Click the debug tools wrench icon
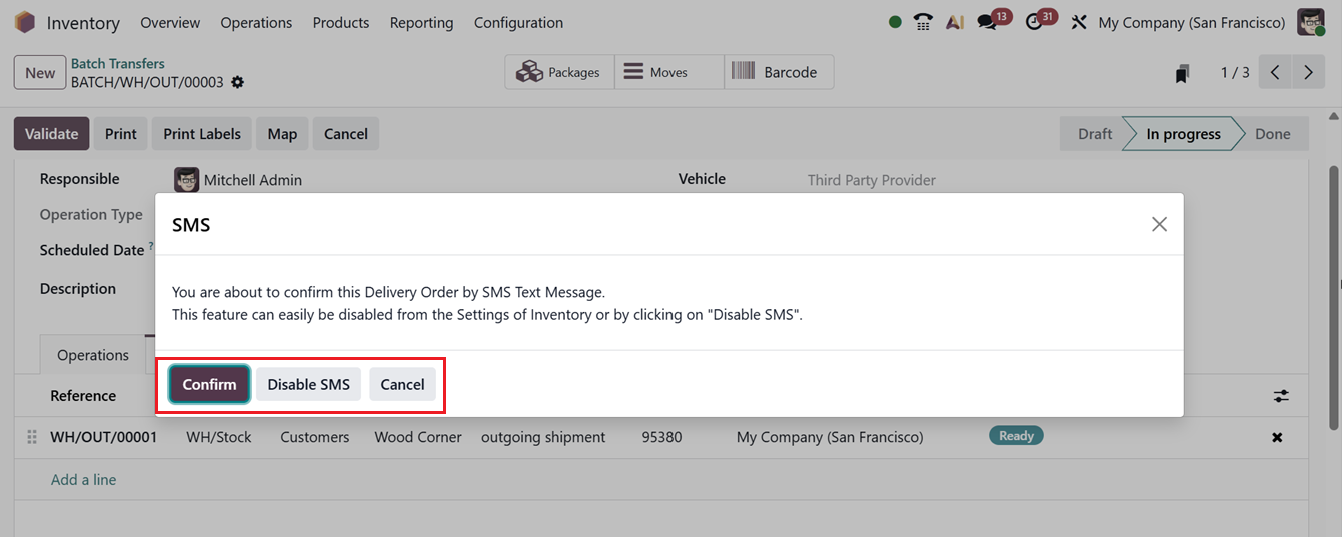This screenshot has width=1342, height=537. (1078, 22)
